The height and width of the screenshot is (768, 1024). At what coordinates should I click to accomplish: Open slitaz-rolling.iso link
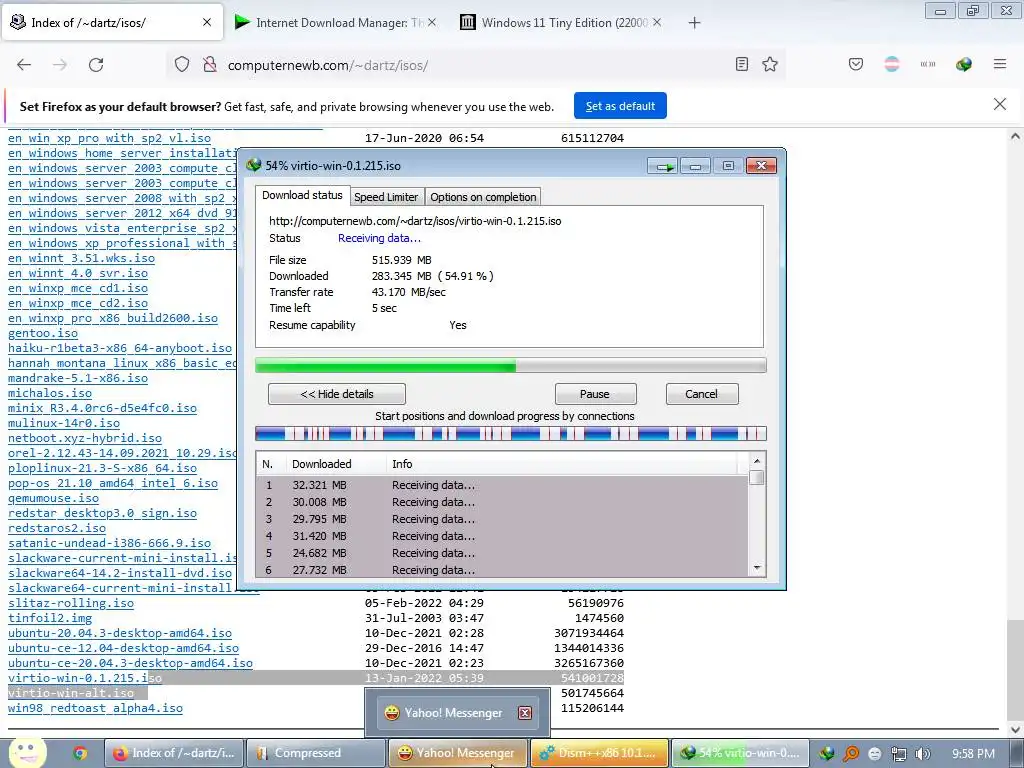[x=71, y=603]
